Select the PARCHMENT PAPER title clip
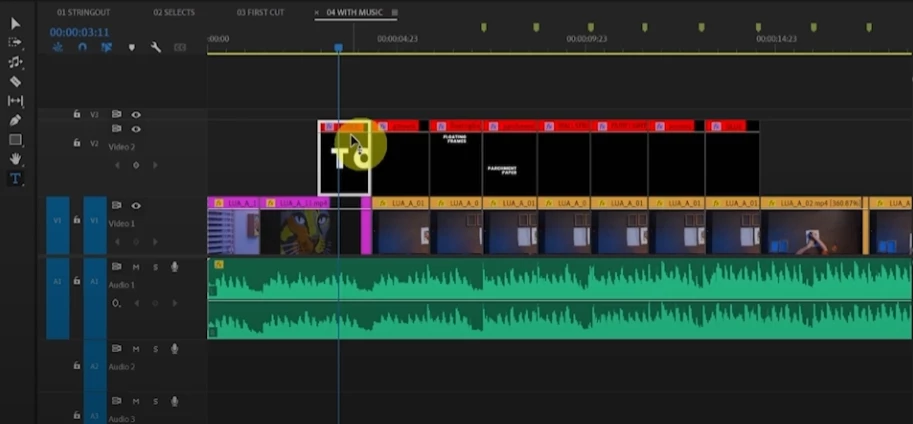 click(x=510, y=158)
